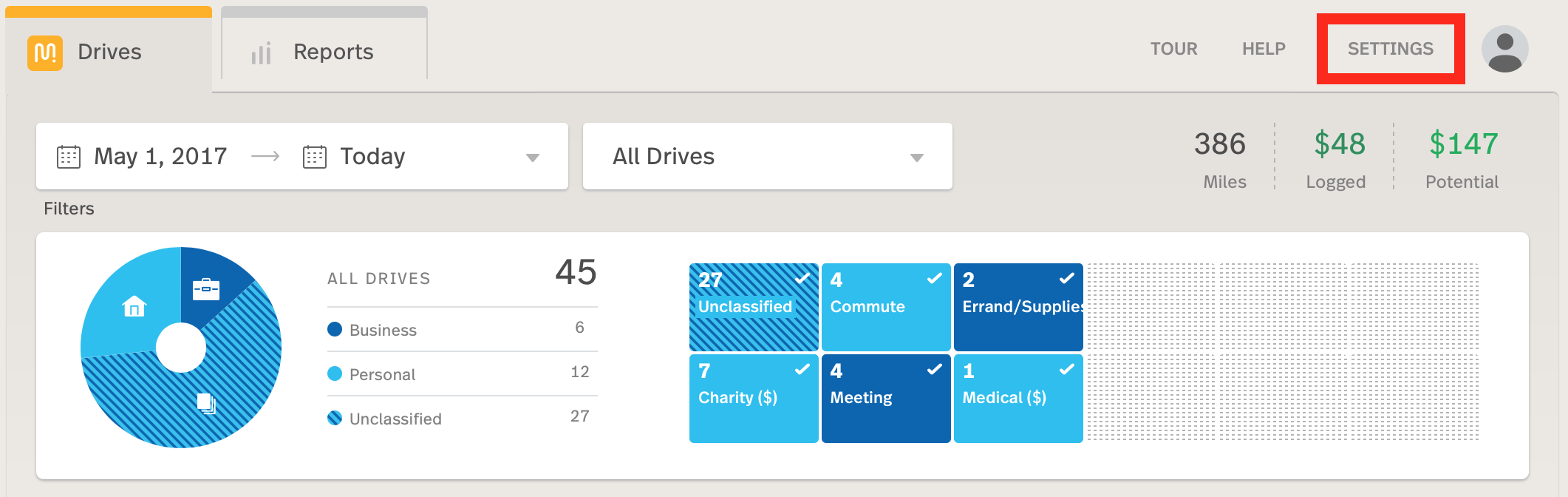Toggle the Unclassified tile checkmark
Viewport: 1568px width, 497px height.
click(x=802, y=279)
